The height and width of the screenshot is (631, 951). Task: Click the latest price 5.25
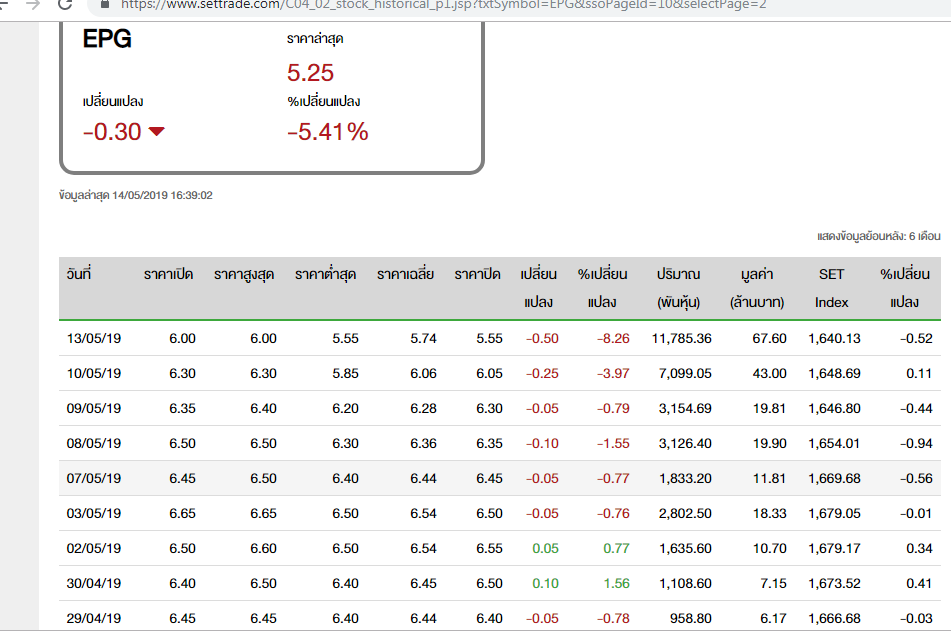pos(310,73)
